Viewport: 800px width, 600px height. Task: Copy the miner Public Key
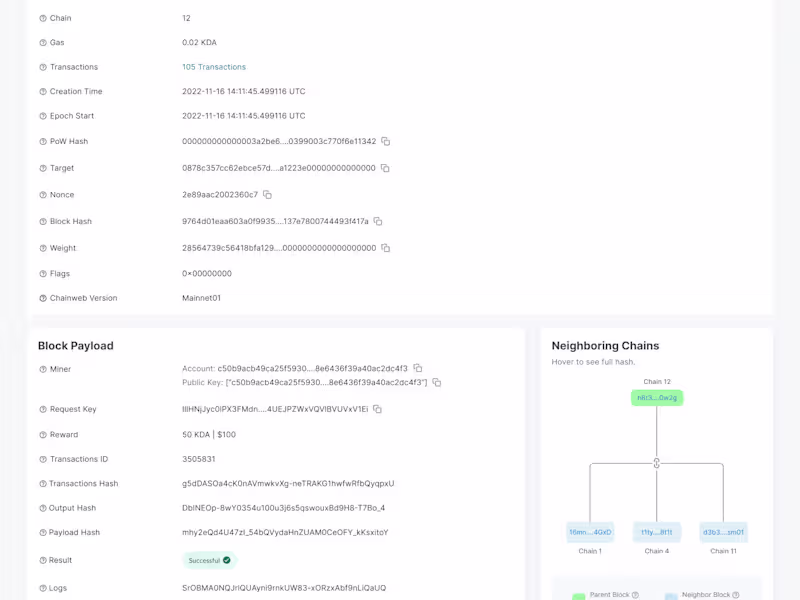tap(437, 382)
